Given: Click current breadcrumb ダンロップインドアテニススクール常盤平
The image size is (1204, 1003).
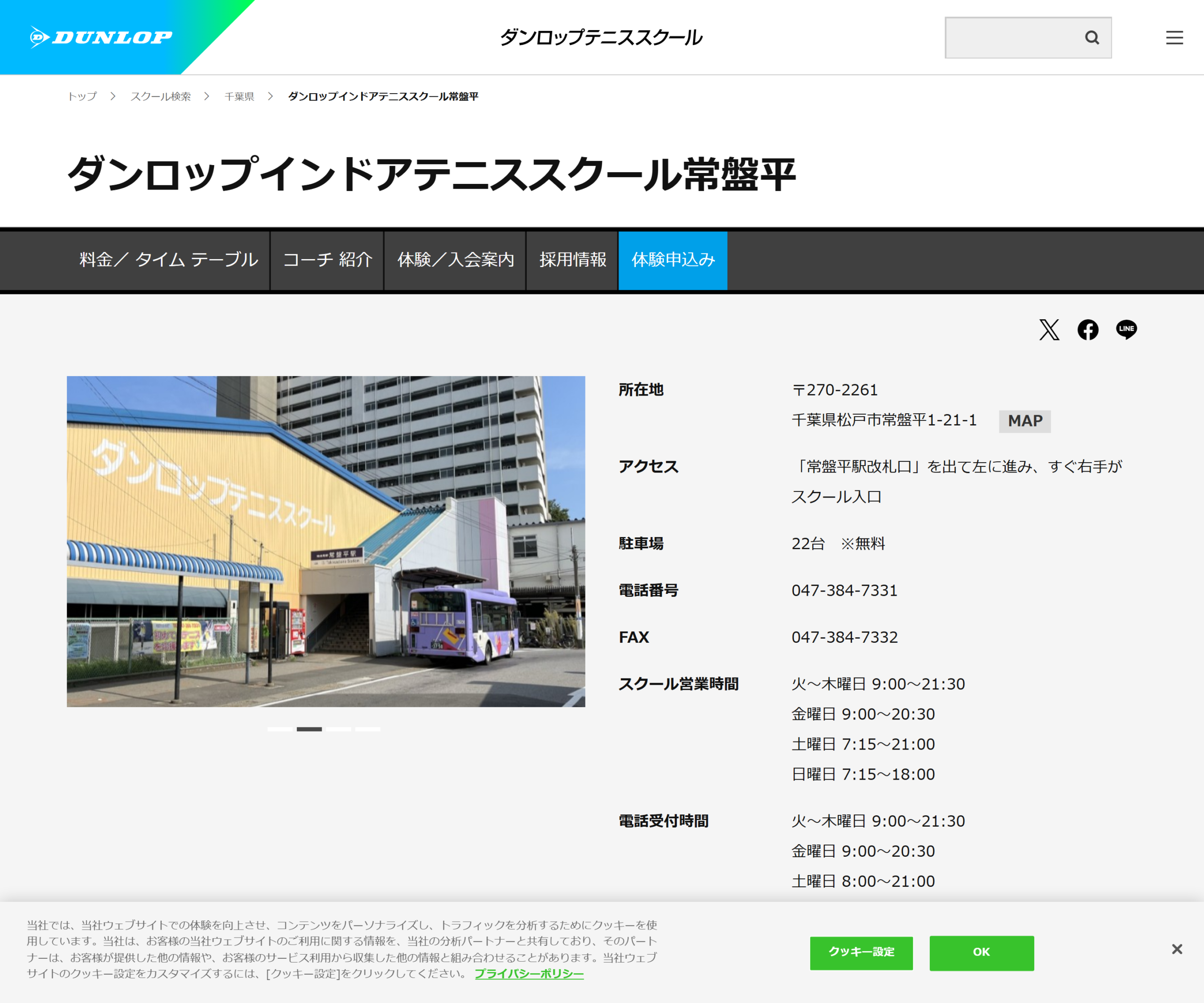Looking at the screenshot, I should point(383,96).
